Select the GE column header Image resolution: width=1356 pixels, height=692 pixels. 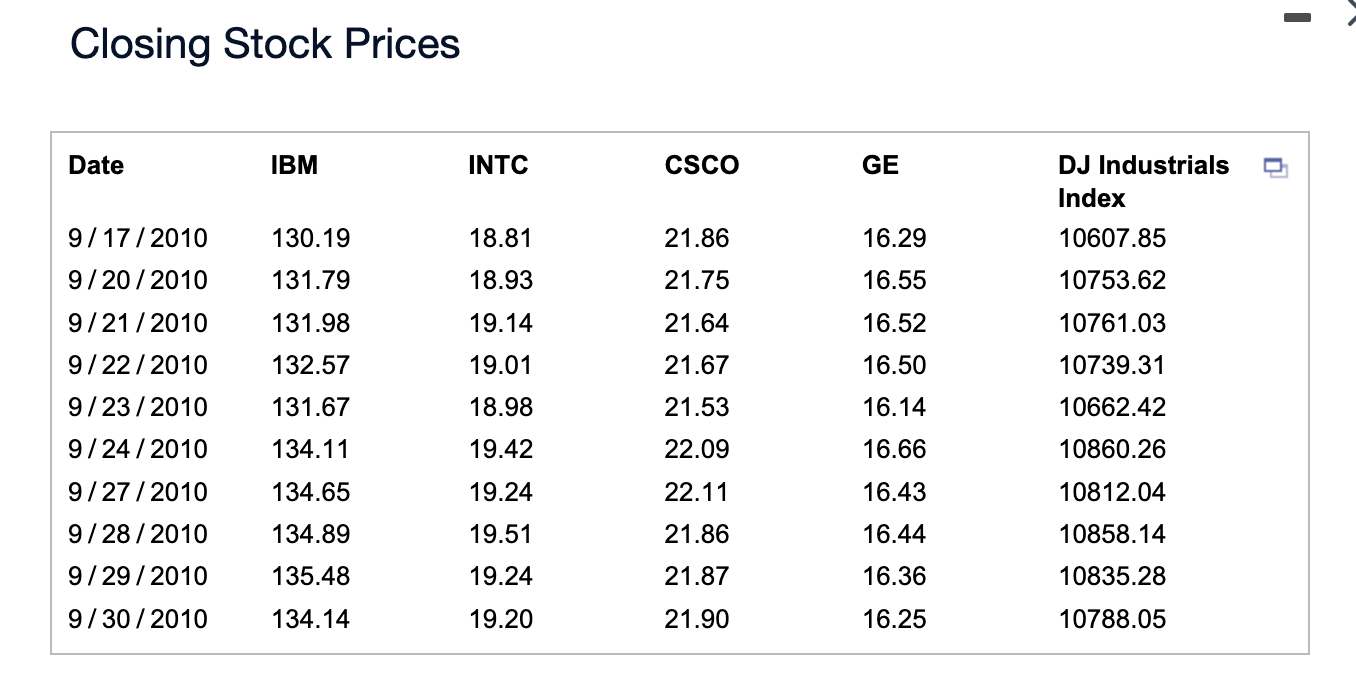click(x=880, y=165)
